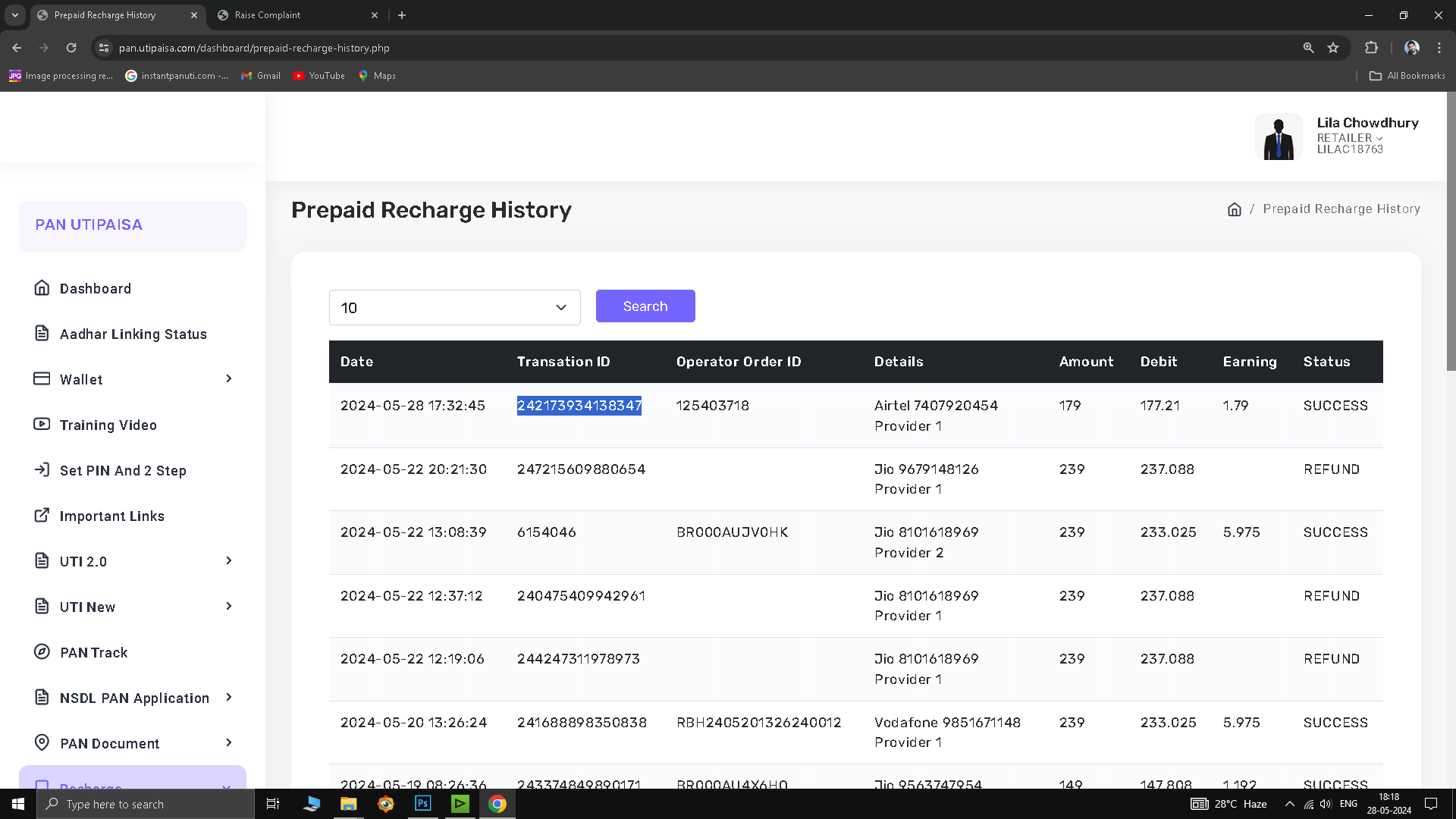Click the Aadhar Linking Status document icon
Screen dimensions: 1456x819
[x=42, y=334]
